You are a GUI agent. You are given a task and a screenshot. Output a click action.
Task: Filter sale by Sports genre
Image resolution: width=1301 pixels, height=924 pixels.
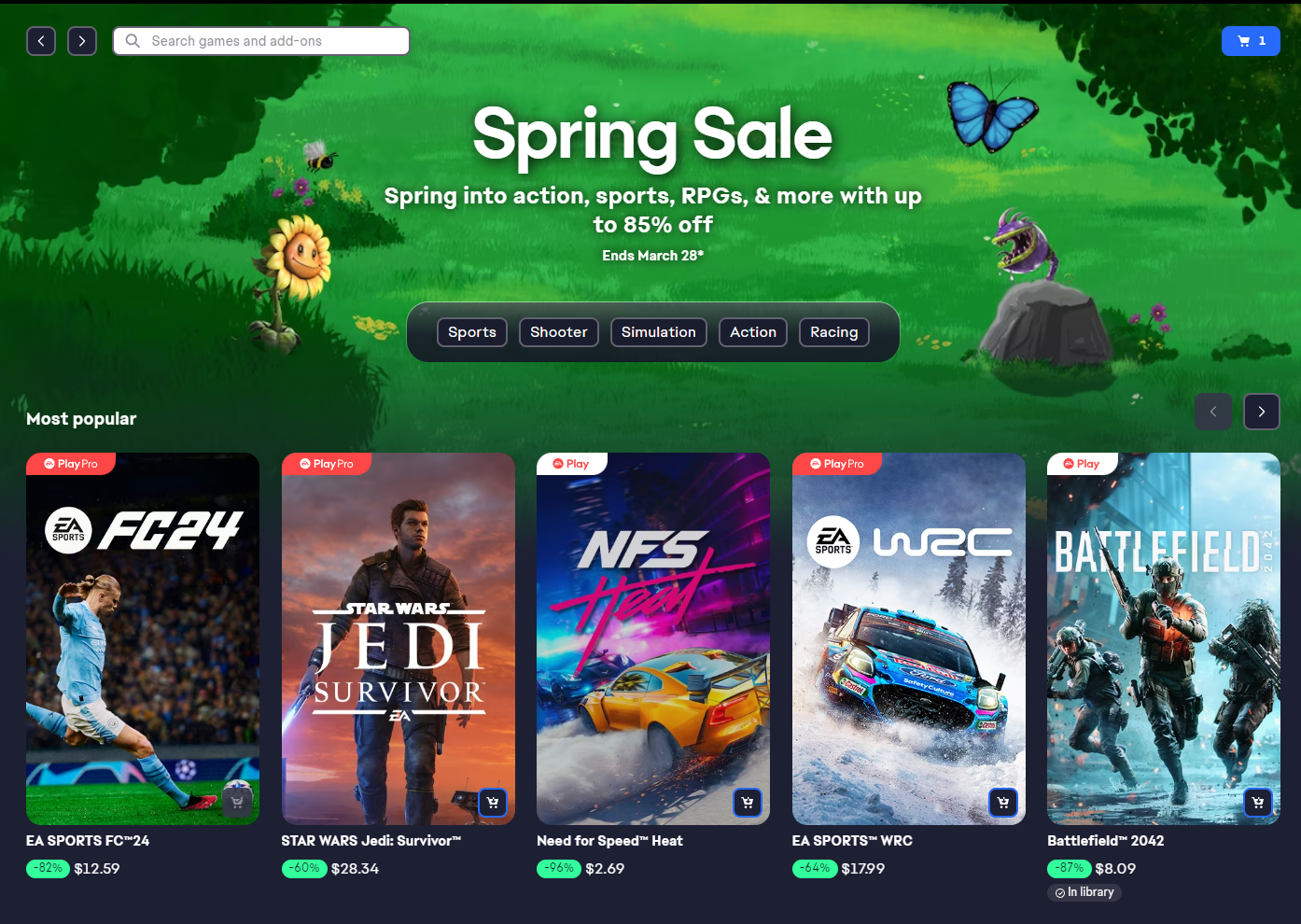click(472, 332)
